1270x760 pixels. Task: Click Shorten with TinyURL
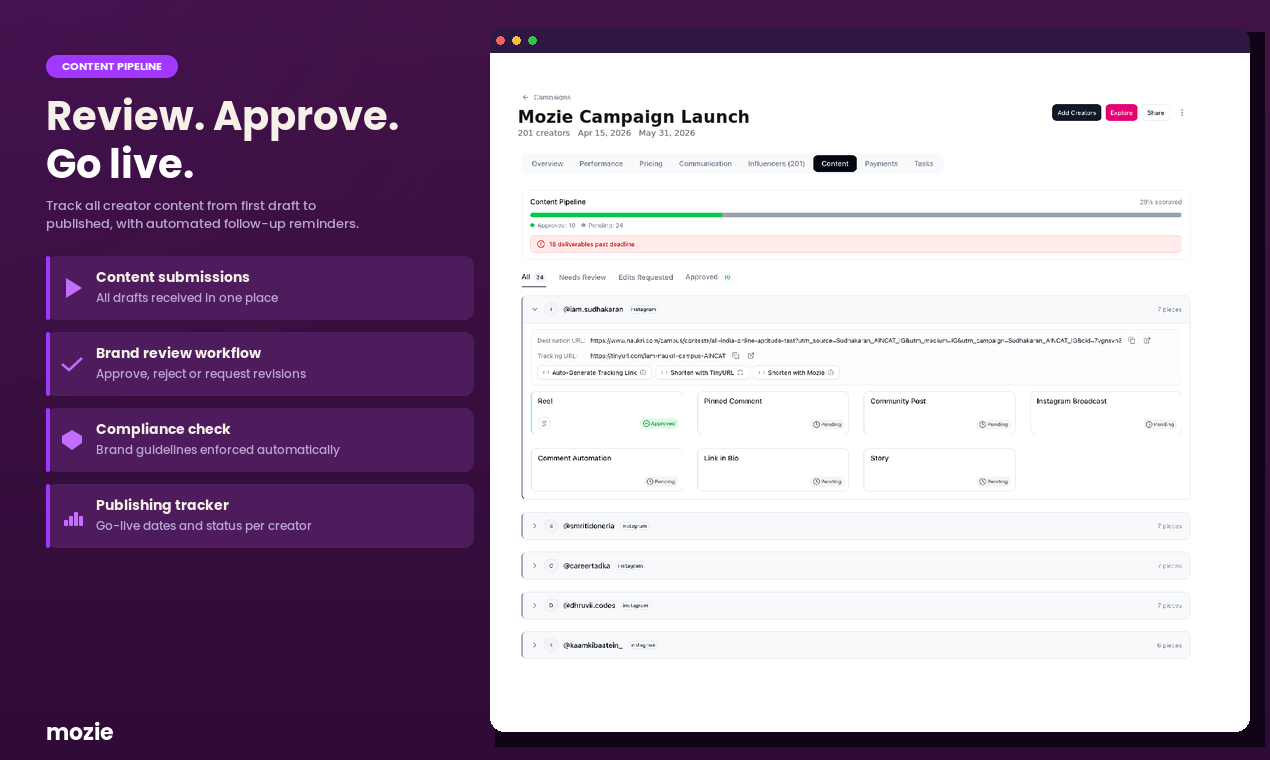pos(702,372)
